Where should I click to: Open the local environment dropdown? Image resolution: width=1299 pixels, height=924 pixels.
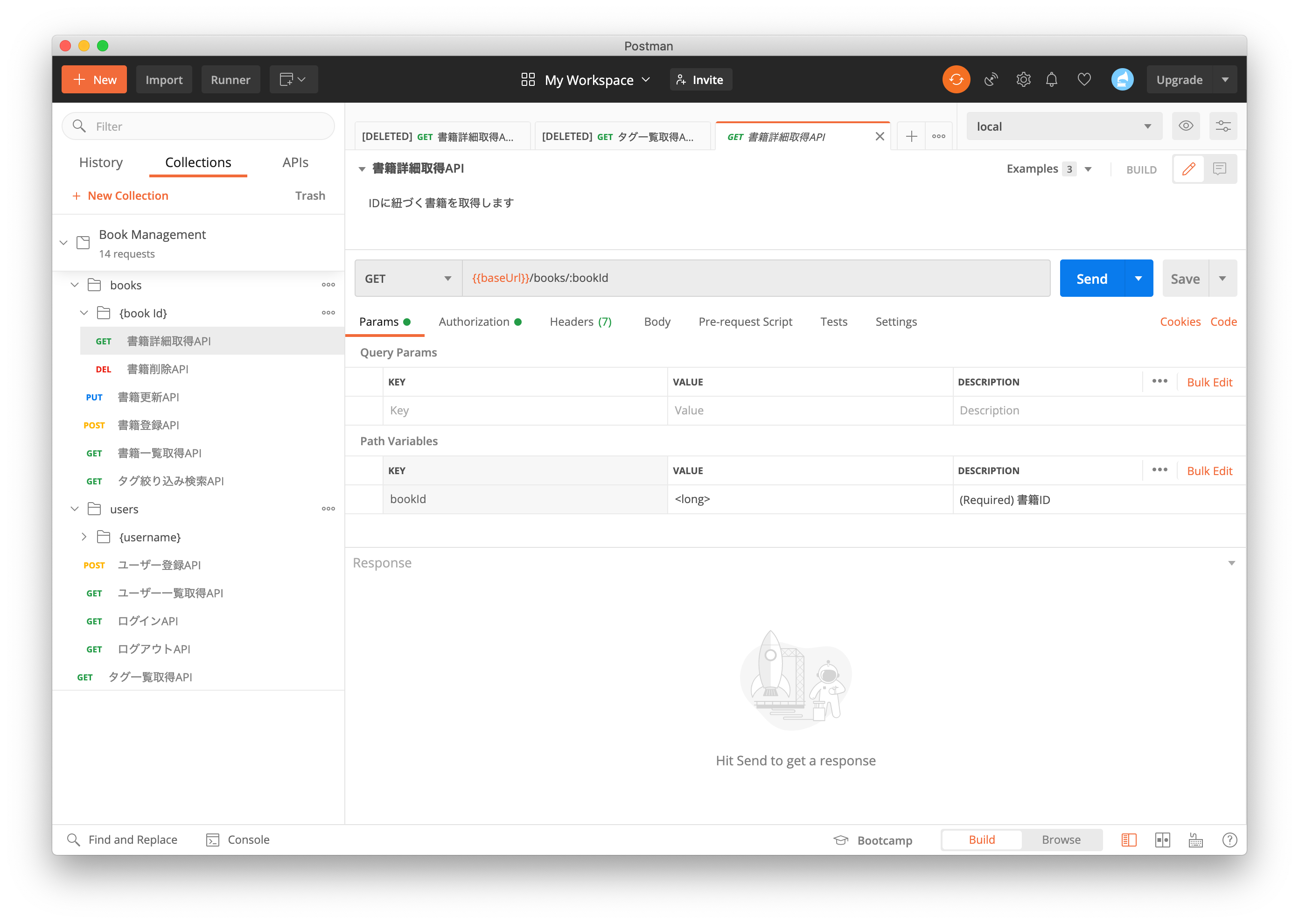[x=1064, y=126]
